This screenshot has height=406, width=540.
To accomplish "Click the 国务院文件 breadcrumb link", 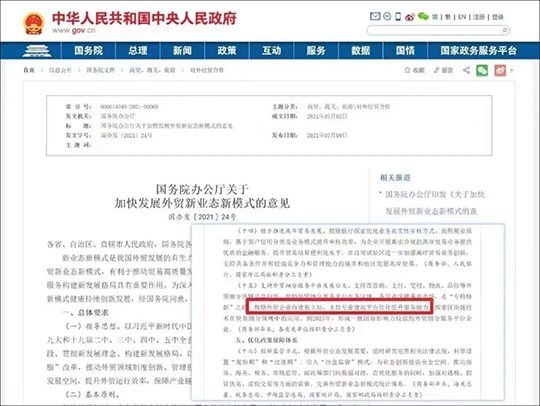I will [100, 70].
